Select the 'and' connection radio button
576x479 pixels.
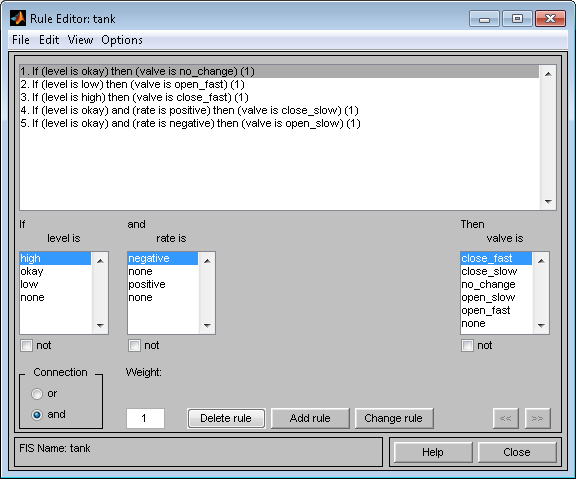pos(37,415)
